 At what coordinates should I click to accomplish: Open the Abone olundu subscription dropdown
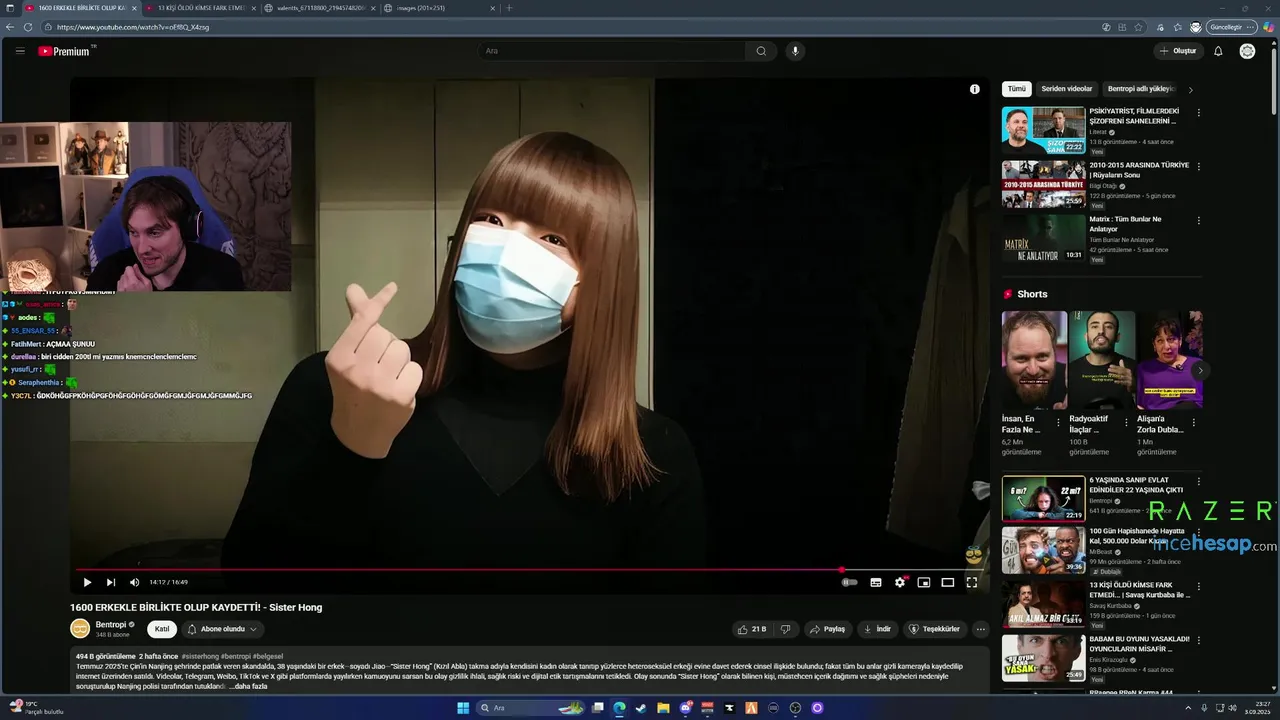pyautogui.click(x=224, y=629)
